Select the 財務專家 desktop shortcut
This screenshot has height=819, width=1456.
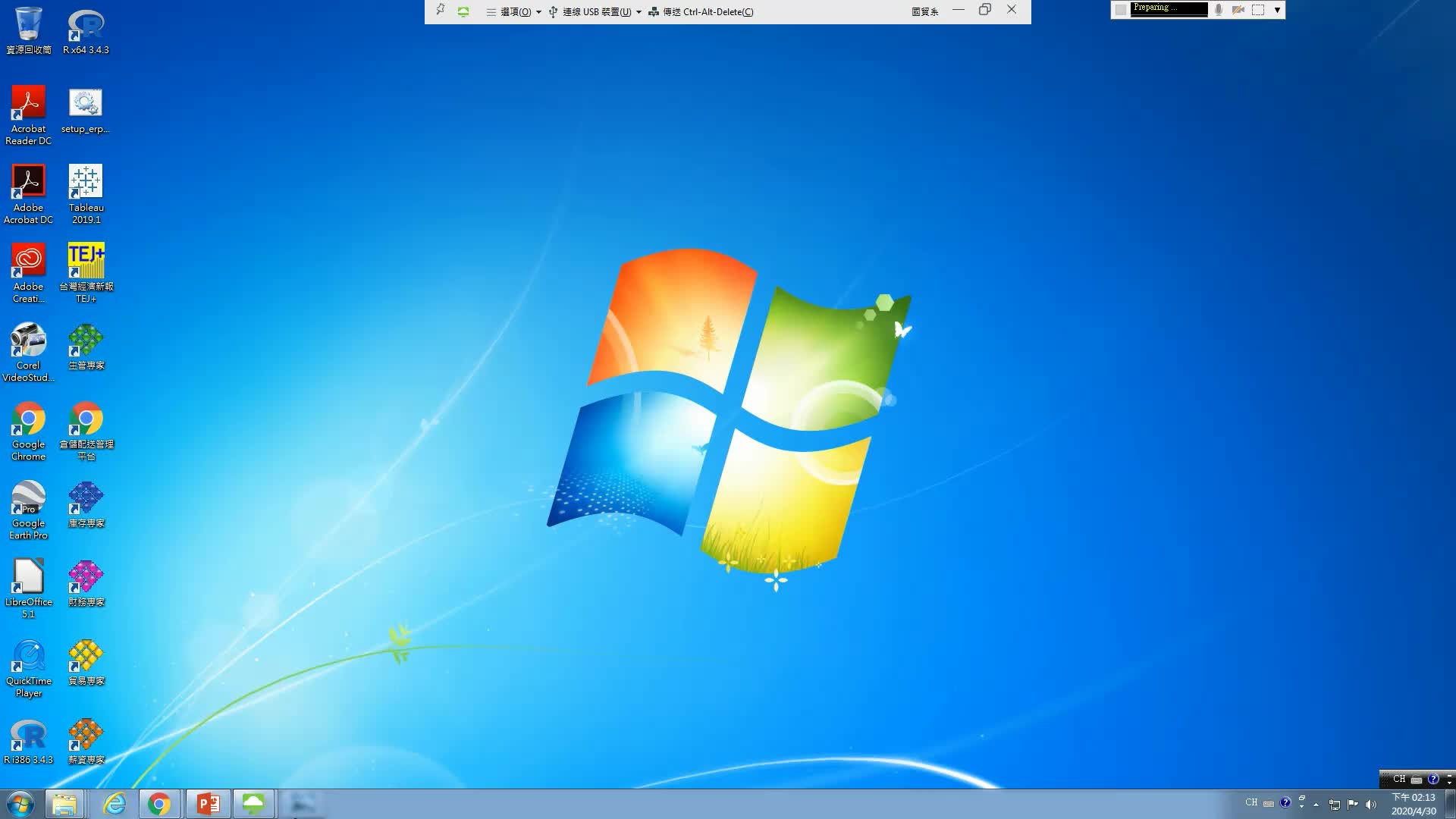click(86, 584)
